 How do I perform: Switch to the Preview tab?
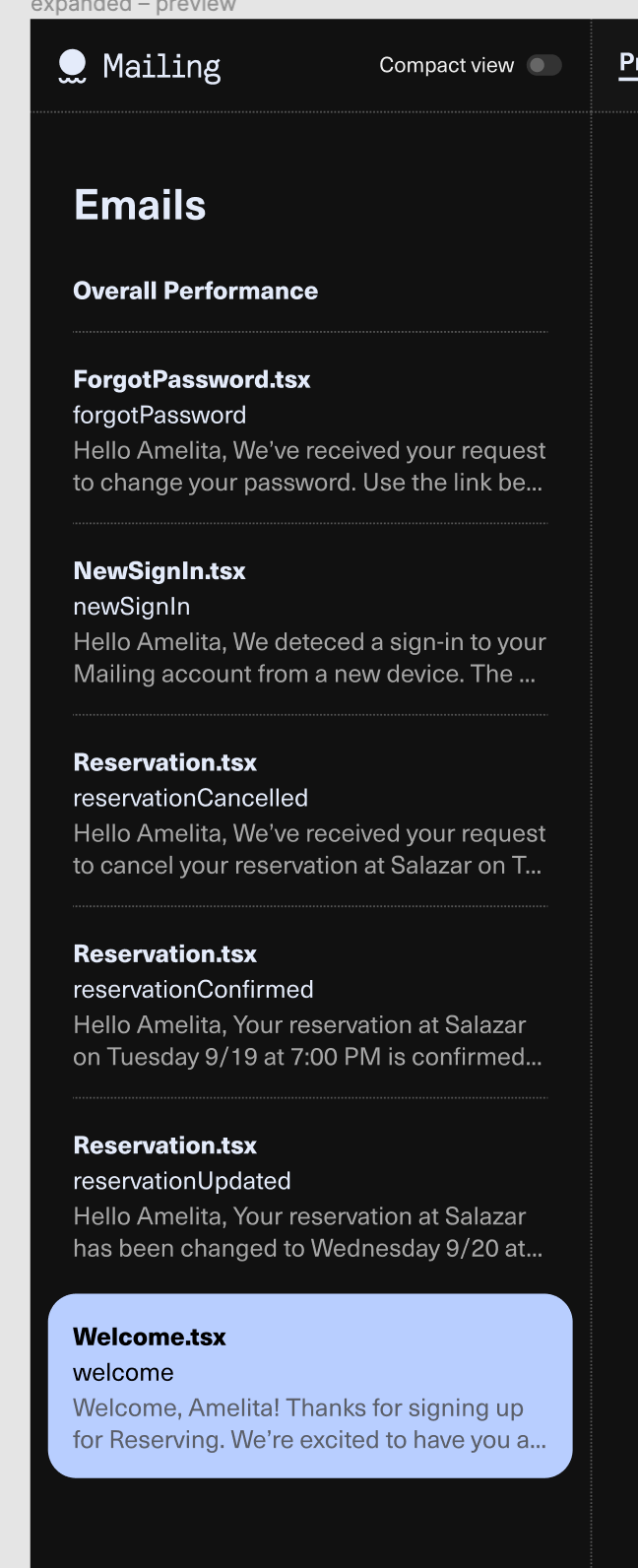631,60
